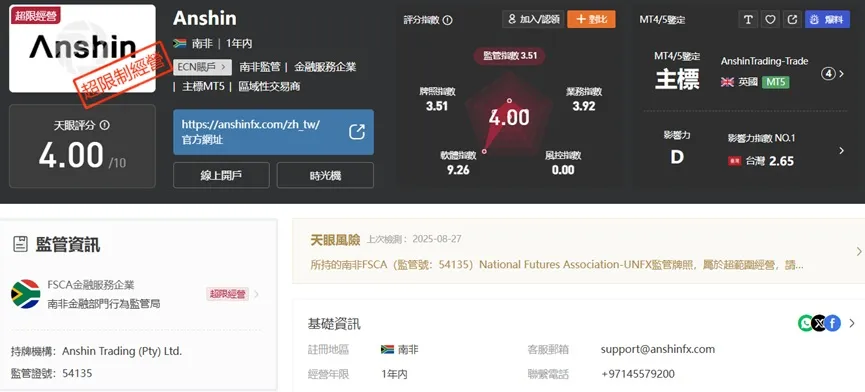Click the green MT5 badge
865x392 pixels.
tap(776, 82)
